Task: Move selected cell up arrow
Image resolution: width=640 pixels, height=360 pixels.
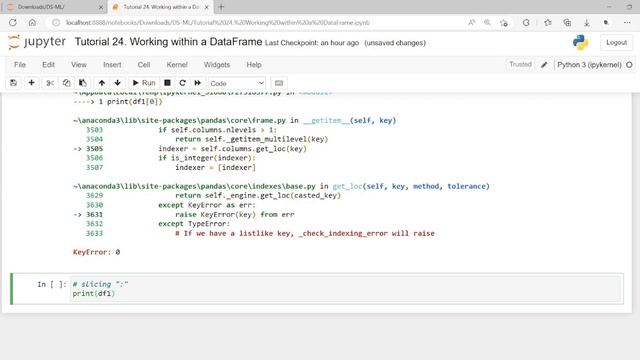Action: 102,83
